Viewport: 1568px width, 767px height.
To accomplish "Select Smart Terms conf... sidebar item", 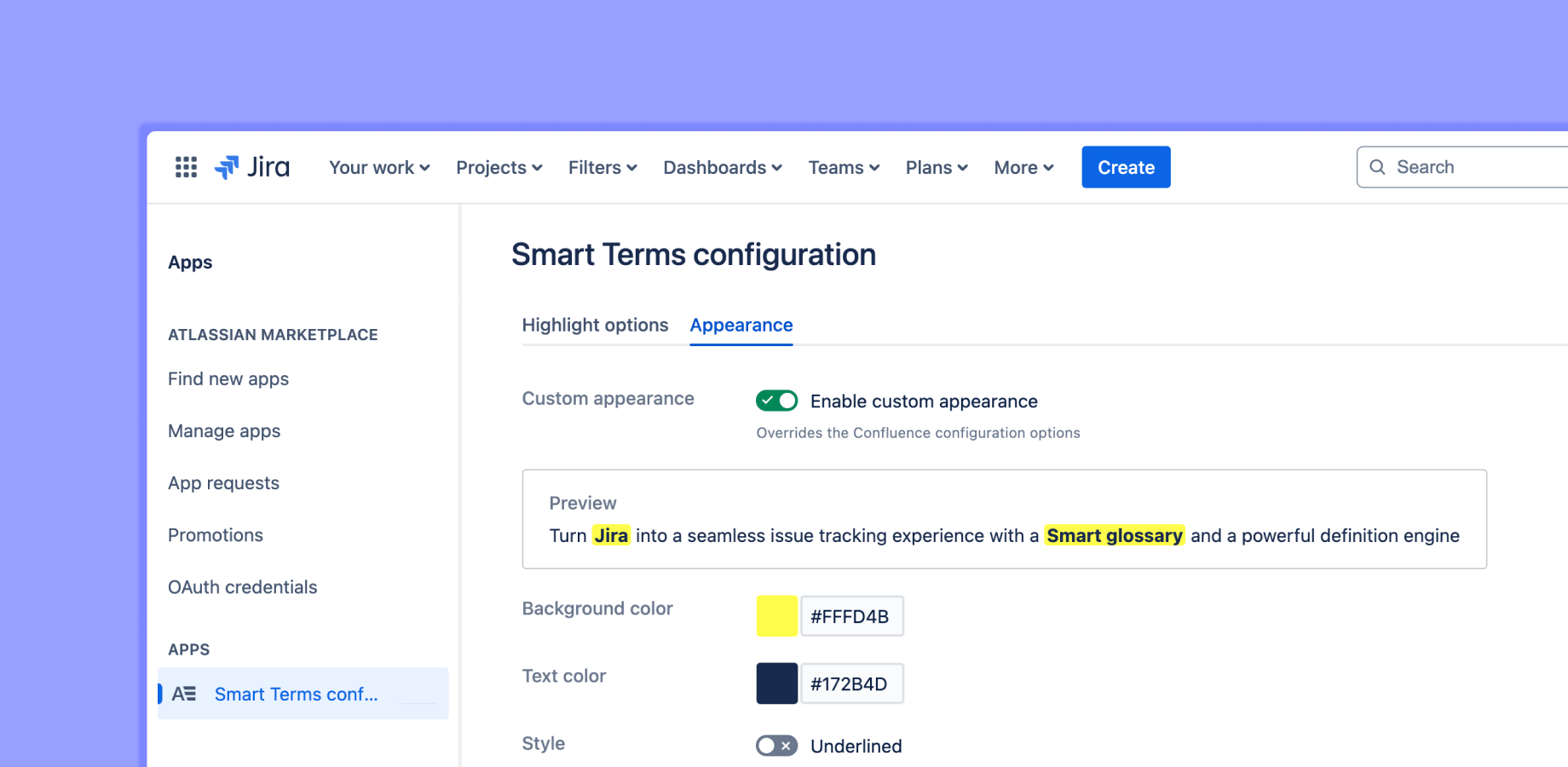I will click(x=303, y=694).
